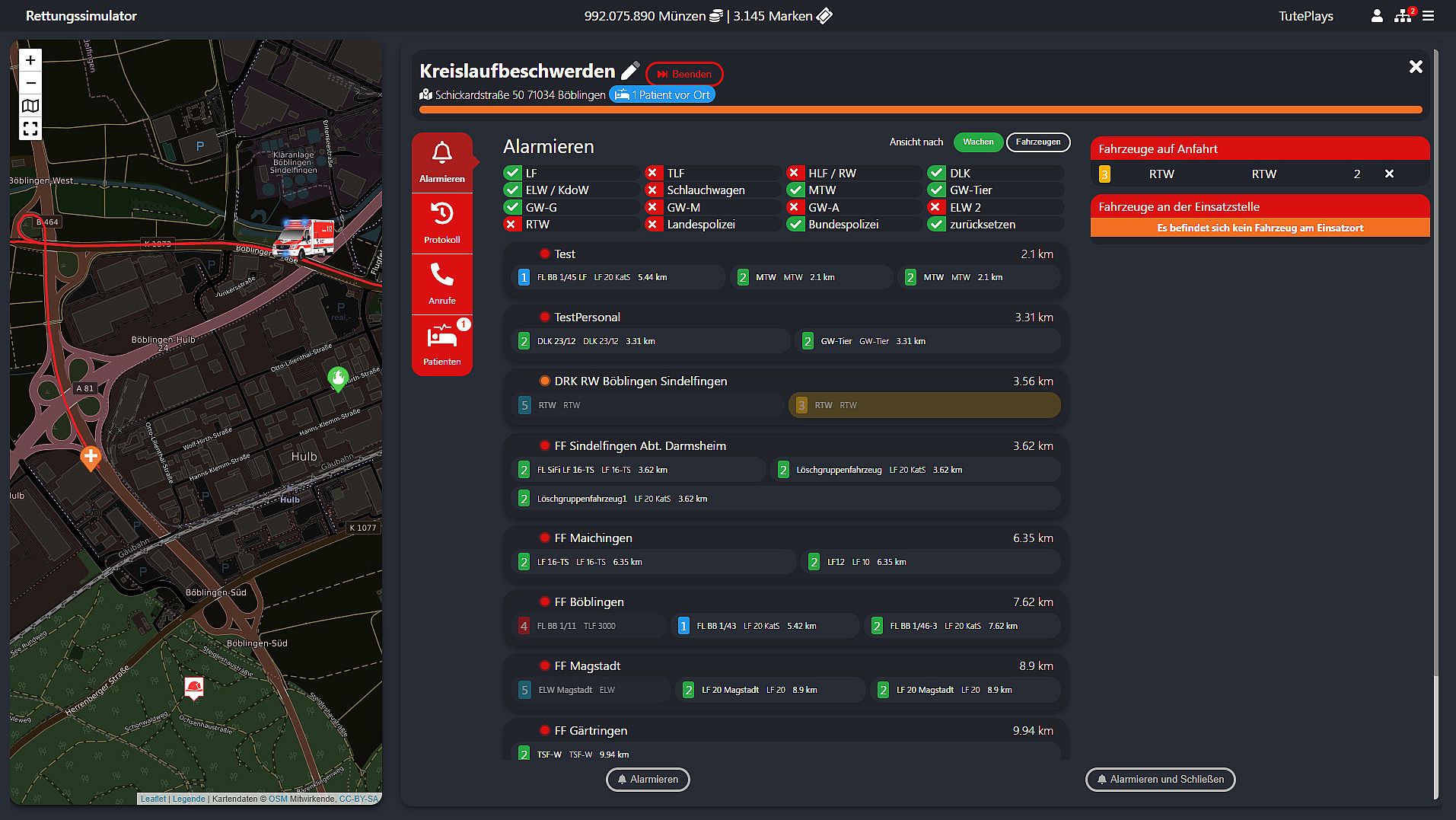The image size is (1456, 820).
Task: Click the orange mission progress bar
Action: point(921,110)
